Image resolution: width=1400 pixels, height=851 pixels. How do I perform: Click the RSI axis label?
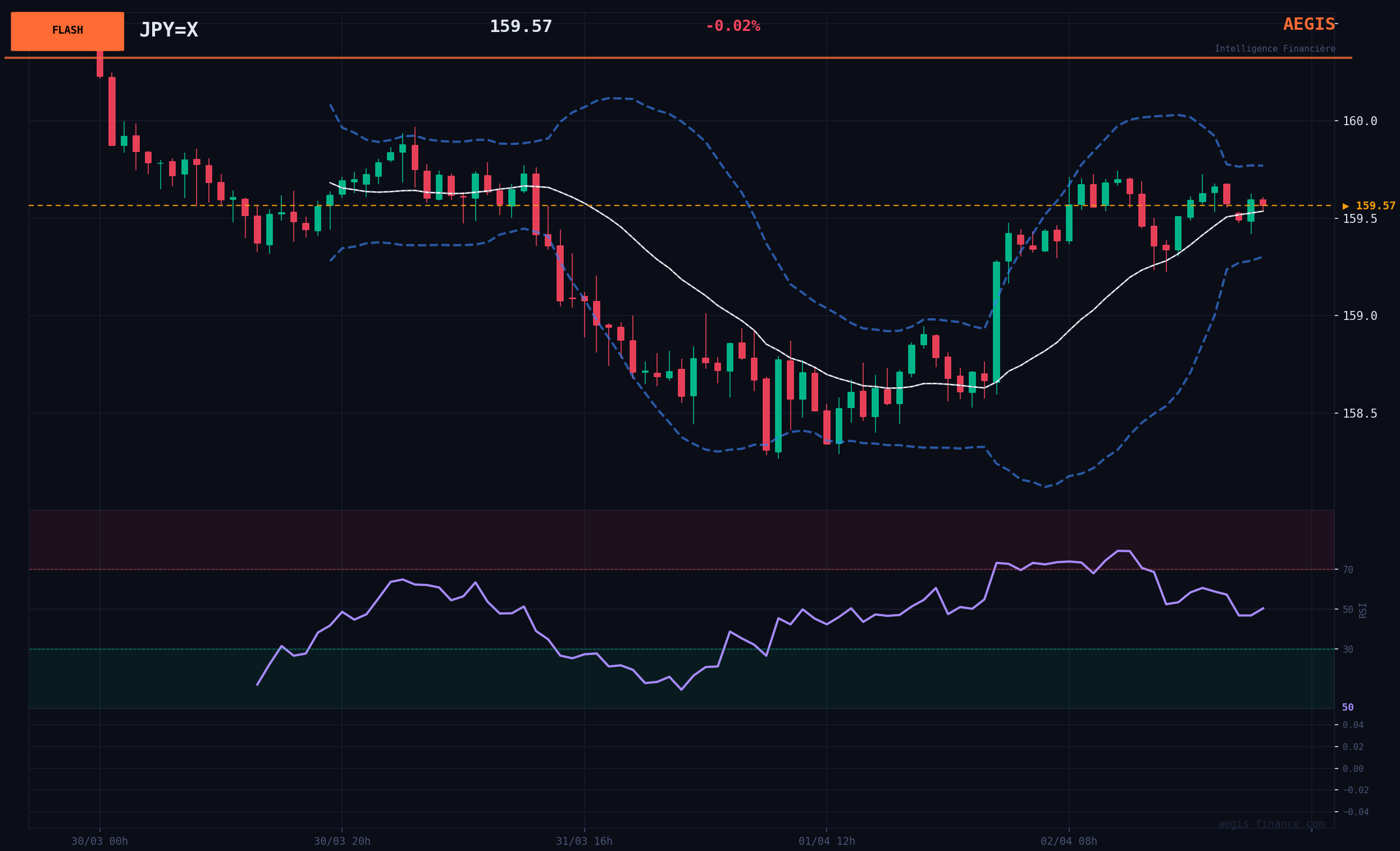pos(1363,610)
